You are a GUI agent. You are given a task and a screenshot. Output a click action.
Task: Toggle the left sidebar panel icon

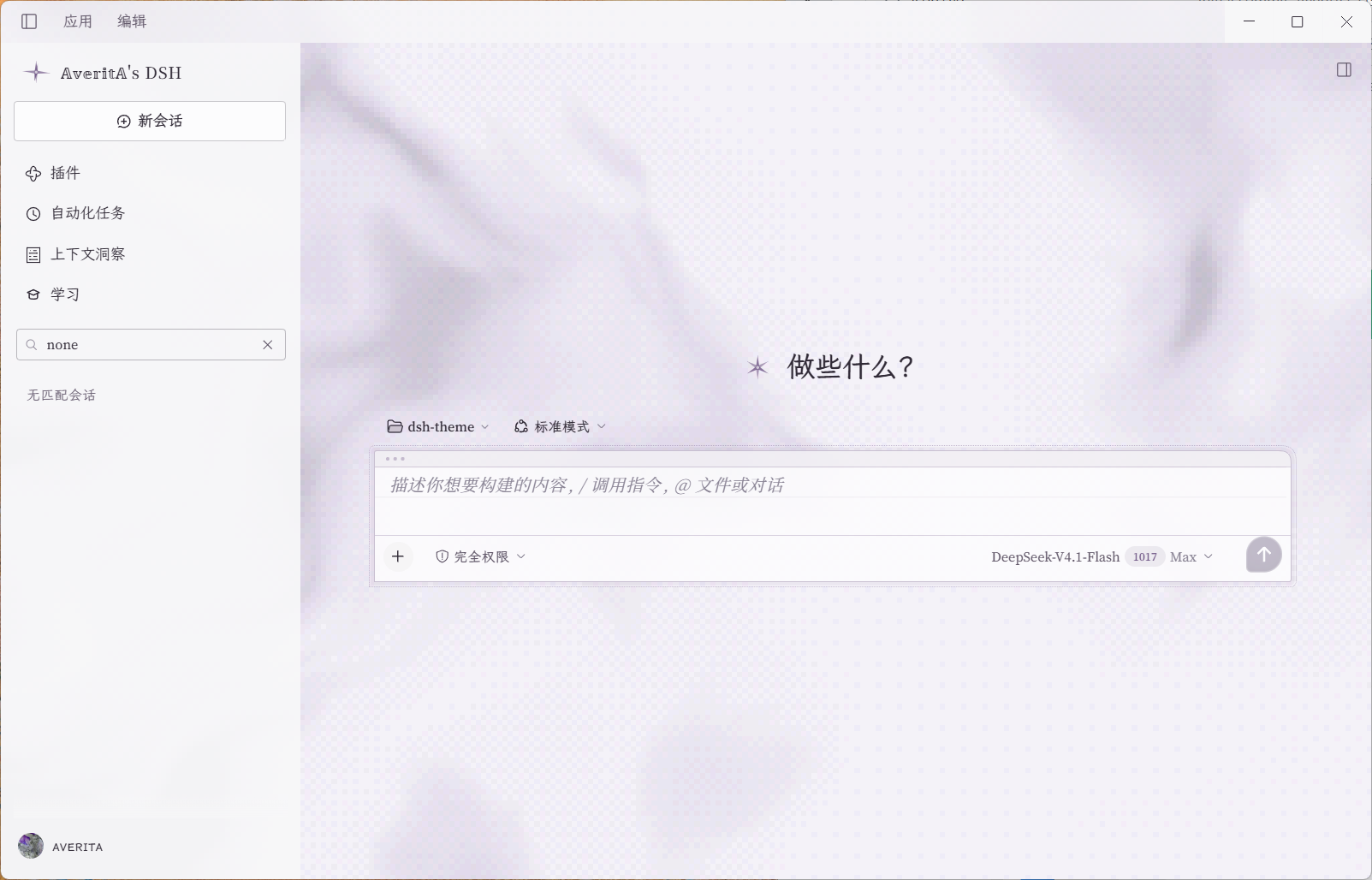[x=29, y=21]
